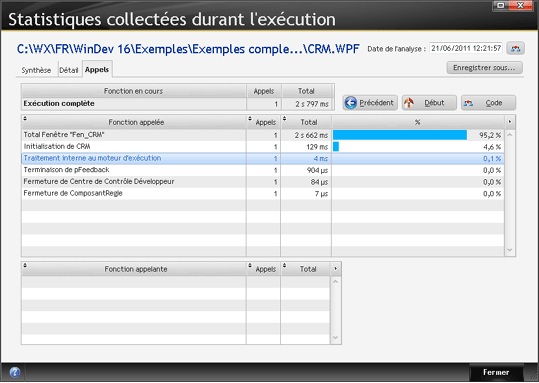Screen dimensions: 539x383
Task: Select row Fermeture de Centre de Contrôle Développeur
Action: (263, 182)
